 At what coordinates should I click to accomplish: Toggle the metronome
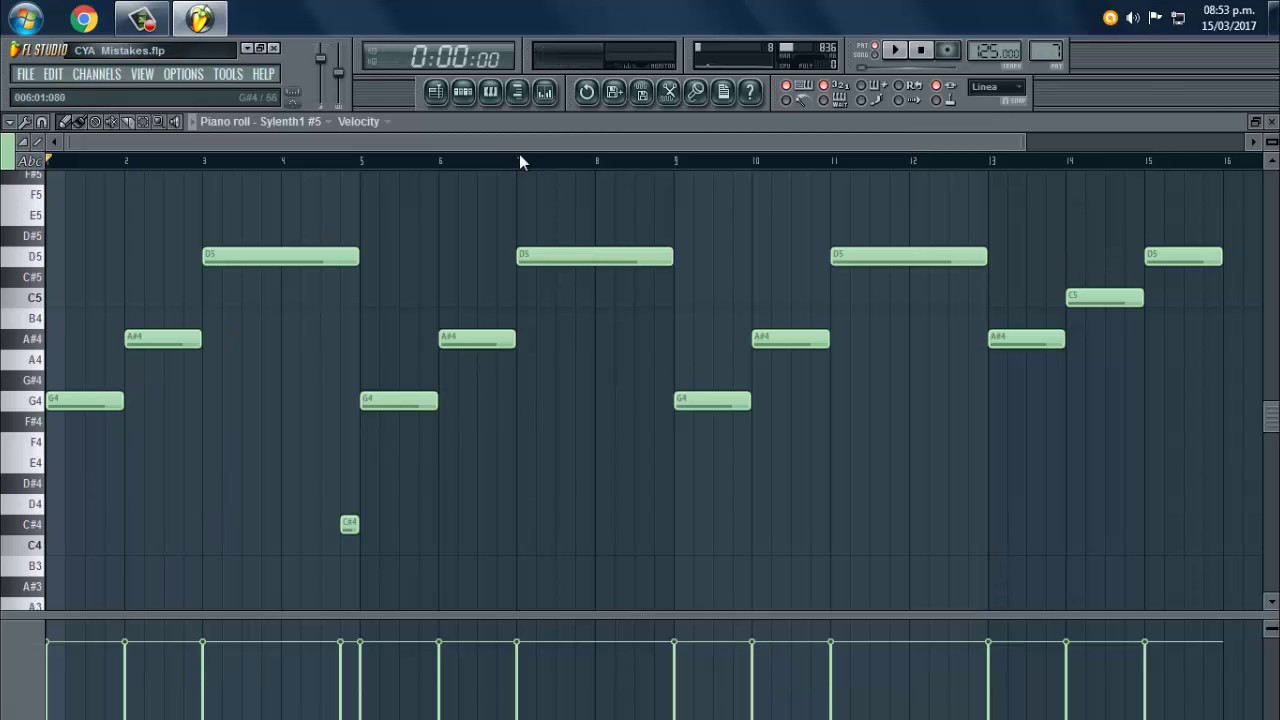tap(797, 100)
